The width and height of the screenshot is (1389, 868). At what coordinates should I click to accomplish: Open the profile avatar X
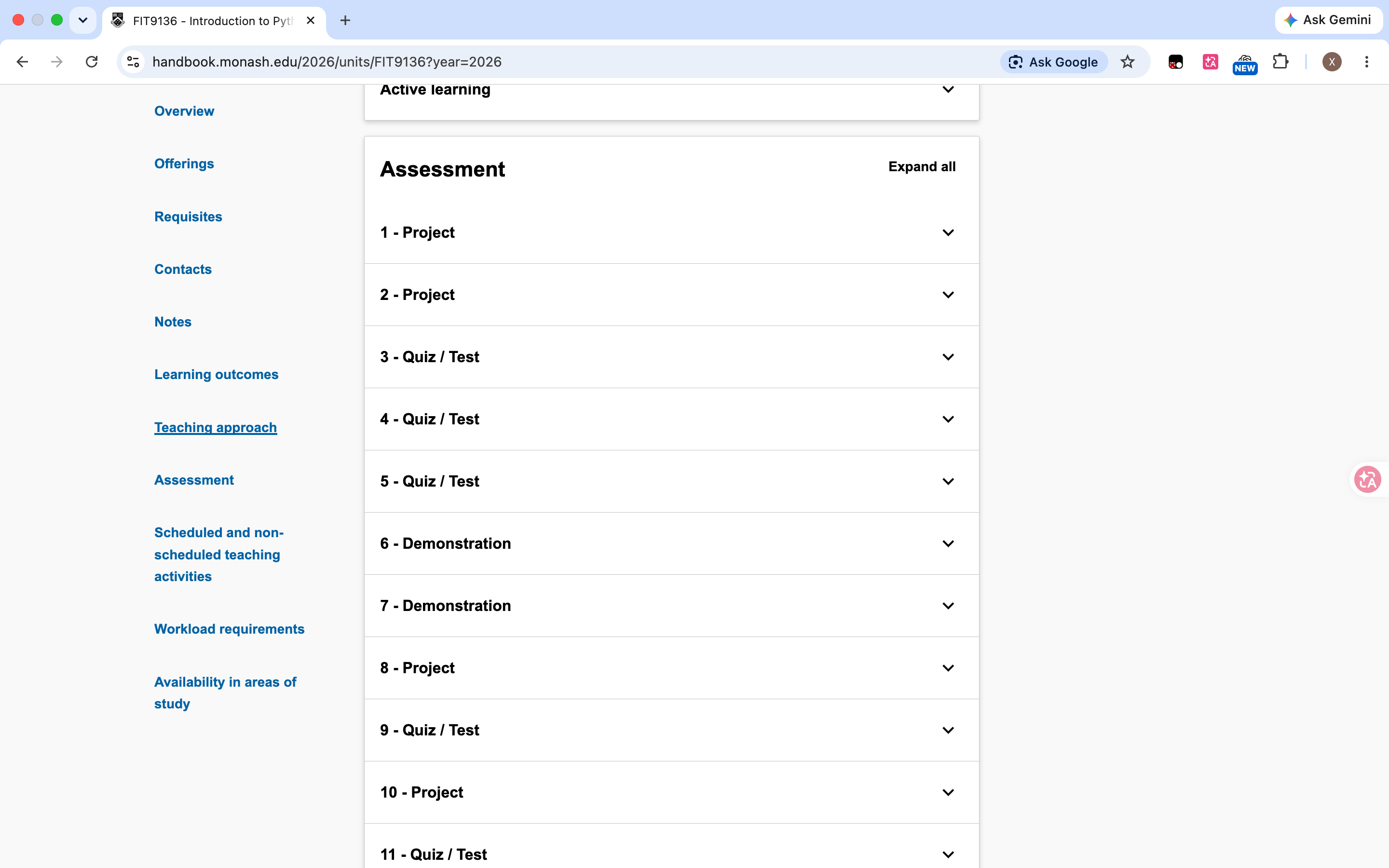tap(1332, 62)
